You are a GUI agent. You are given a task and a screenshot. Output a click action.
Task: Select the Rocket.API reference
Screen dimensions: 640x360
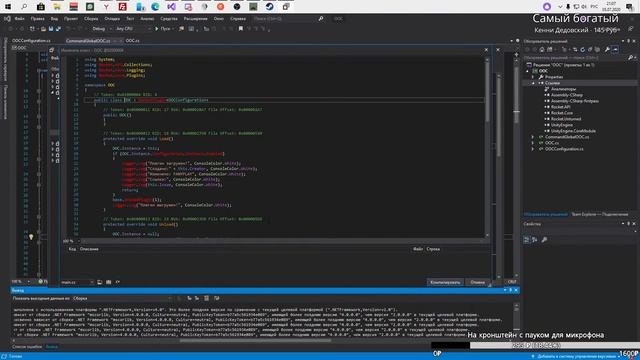pos(560,107)
